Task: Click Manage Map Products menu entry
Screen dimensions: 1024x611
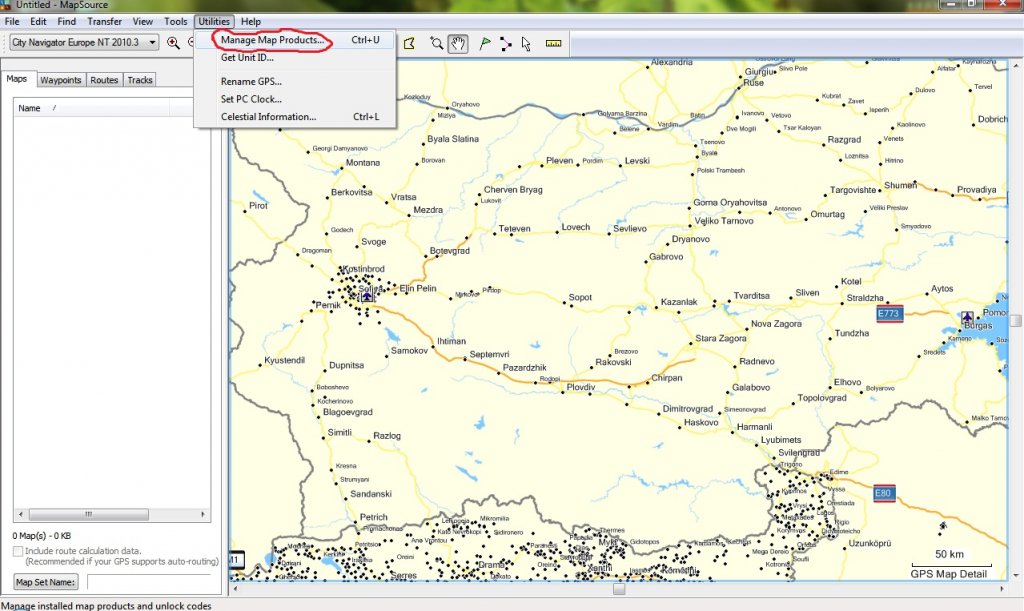Action: point(272,40)
